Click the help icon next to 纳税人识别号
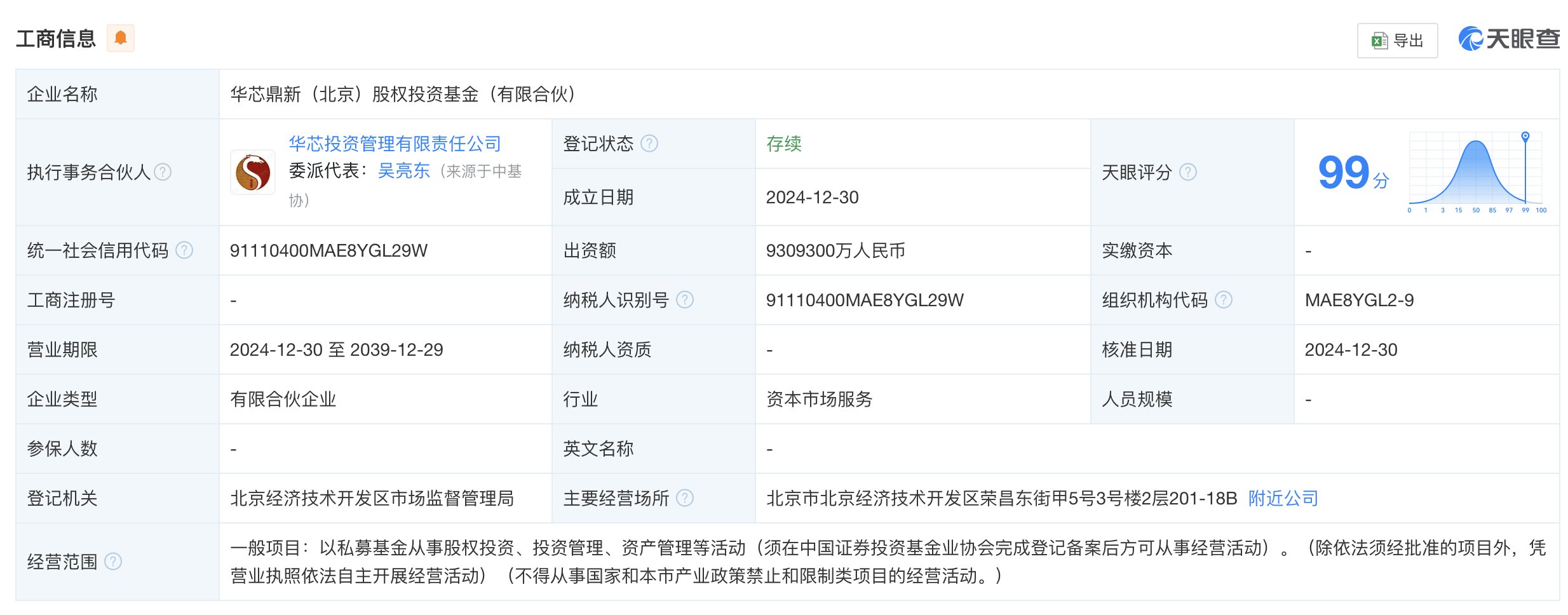 685,300
